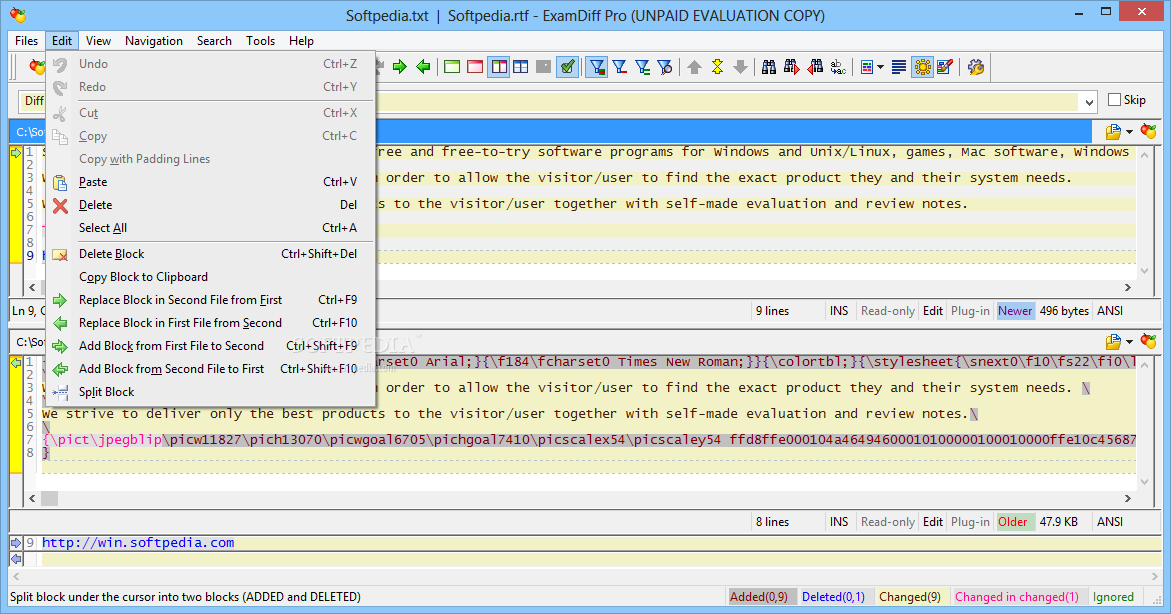Open Replace via the ab/ac icon
This screenshot has width=1171, height=614.
pos(838,67)
